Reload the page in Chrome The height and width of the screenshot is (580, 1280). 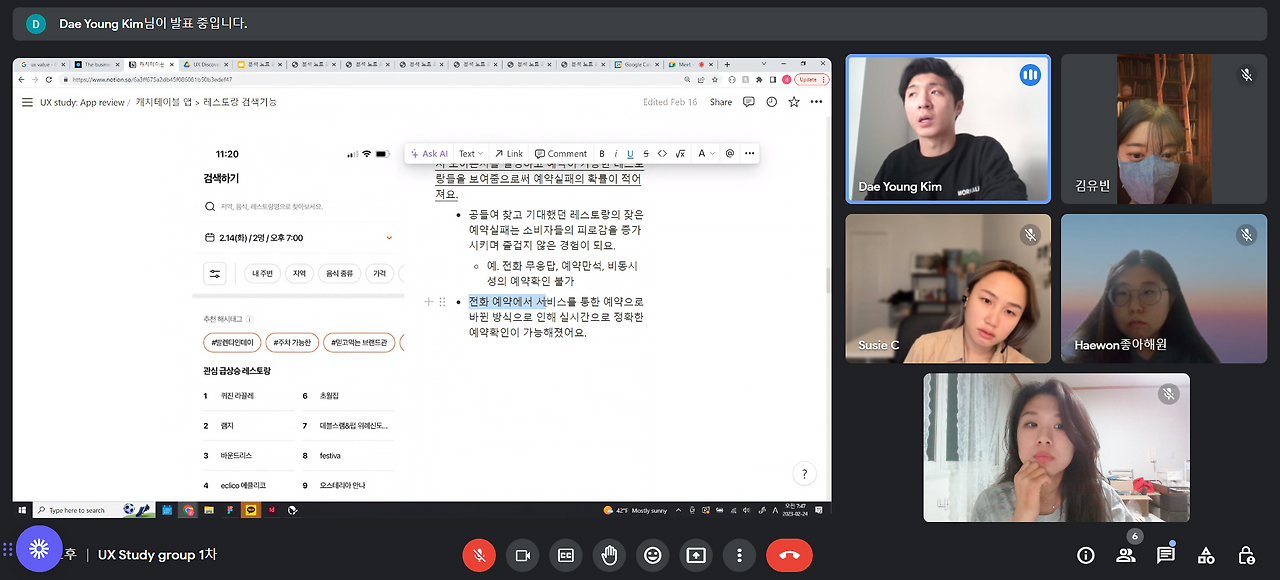pos(47,79)
